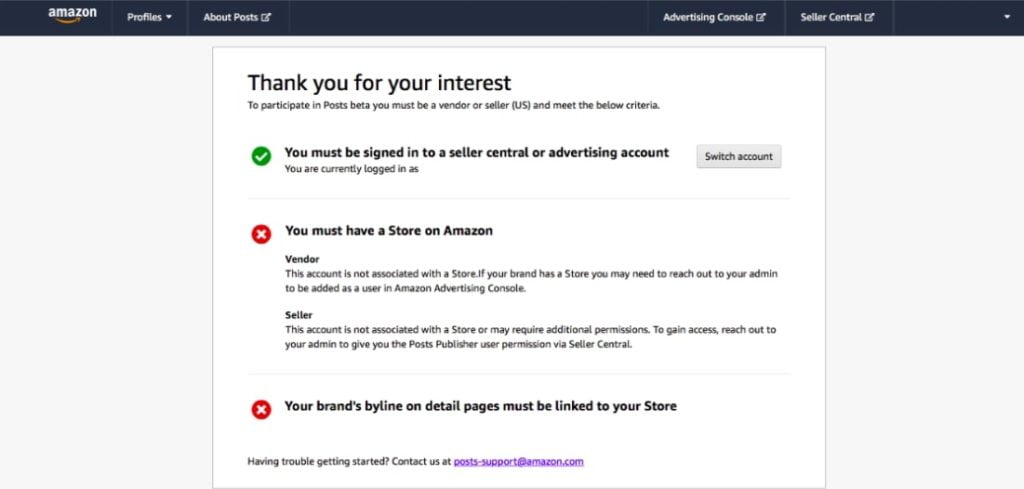Click the Profiles dropdown arrow
1024x489 pixels.
169,18
